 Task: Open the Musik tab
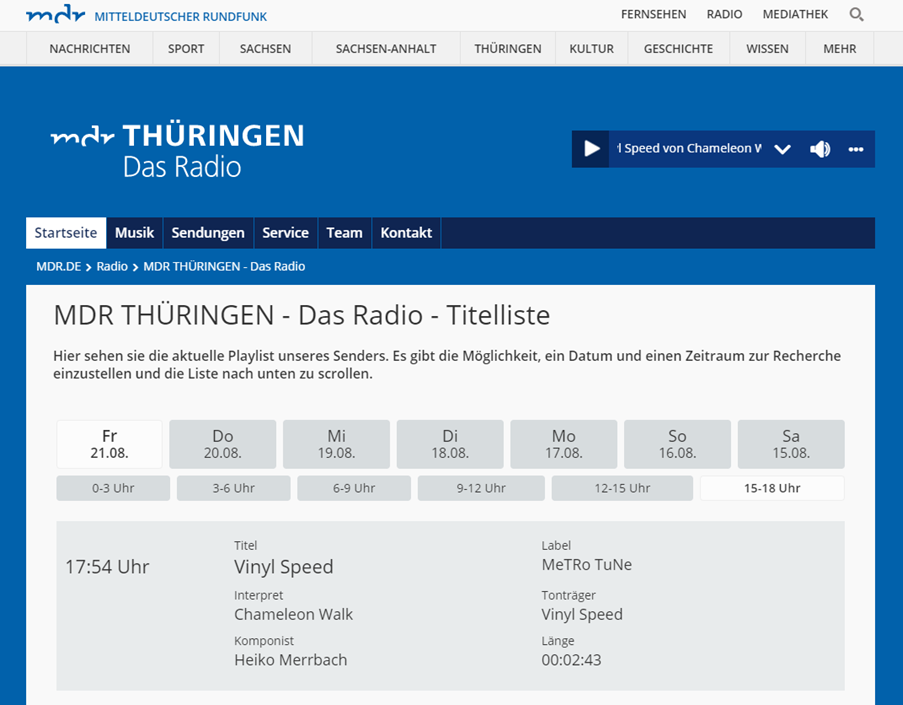(134, 233)
